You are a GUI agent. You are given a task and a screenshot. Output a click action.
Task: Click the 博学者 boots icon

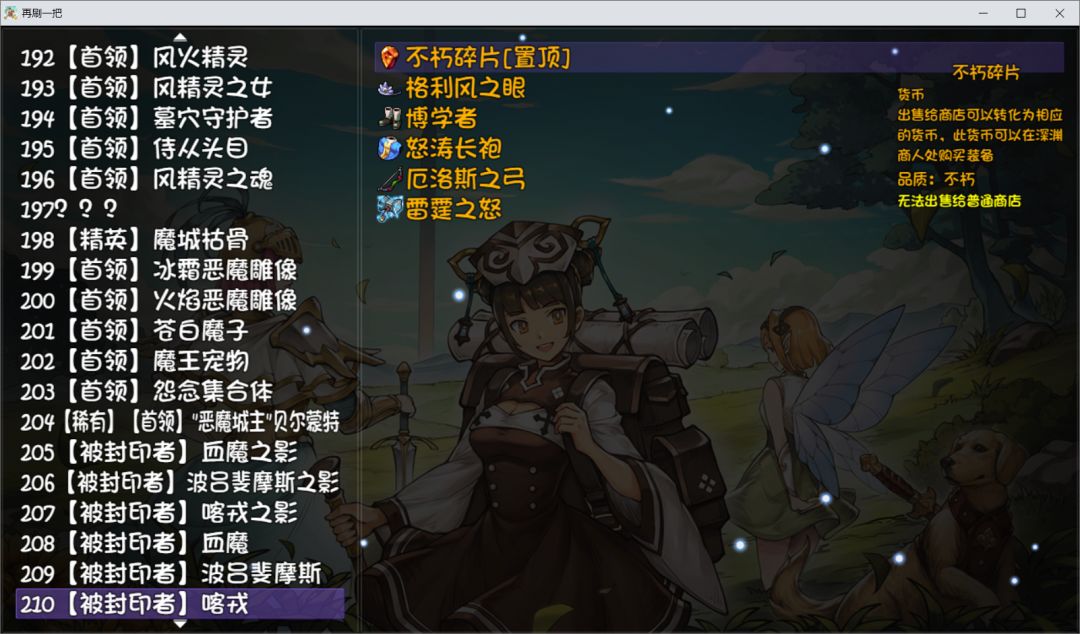389,118
